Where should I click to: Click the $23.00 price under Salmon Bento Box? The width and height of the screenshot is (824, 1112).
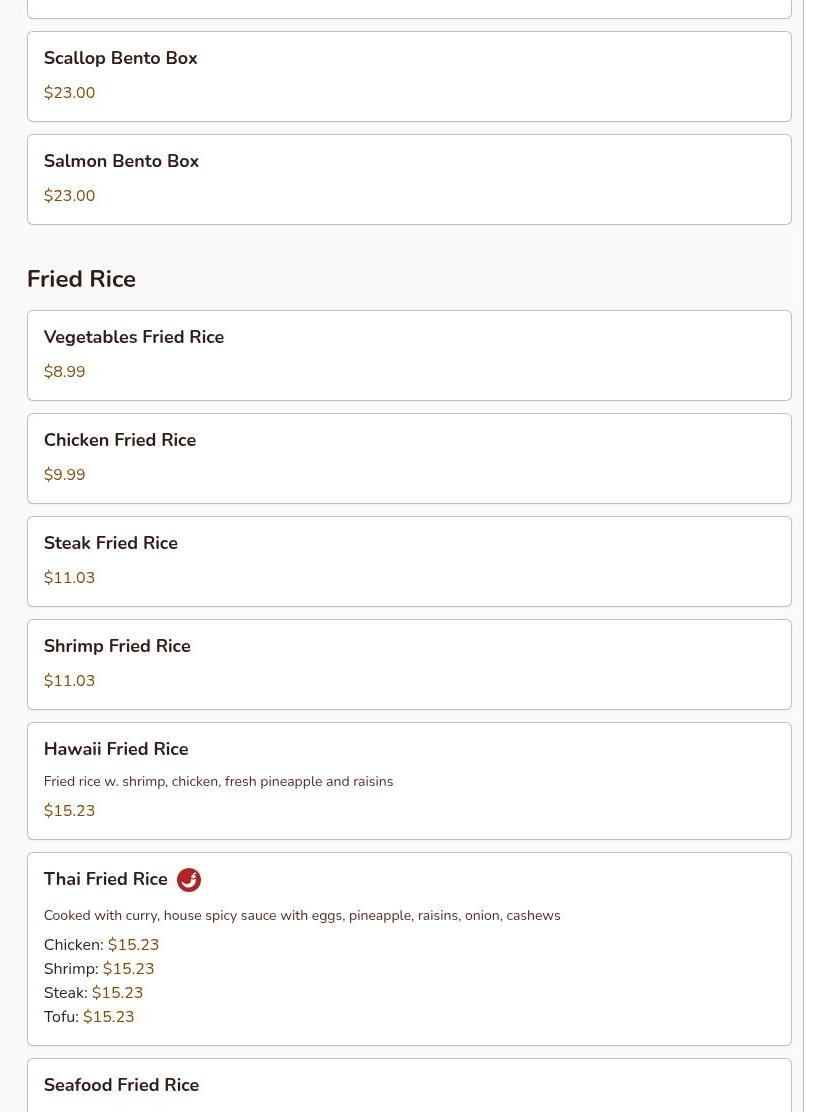69,196
